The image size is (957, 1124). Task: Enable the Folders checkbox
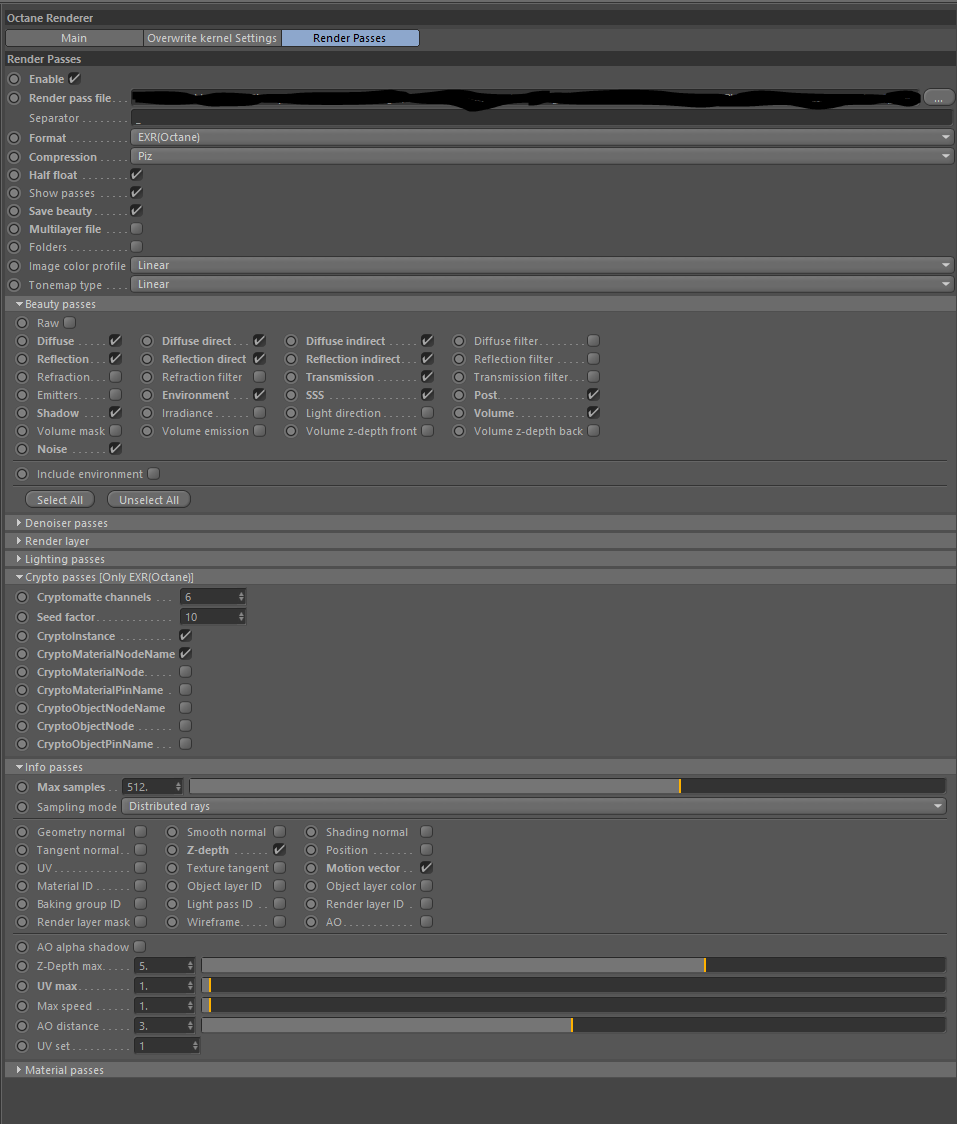(x=136, y=247)
